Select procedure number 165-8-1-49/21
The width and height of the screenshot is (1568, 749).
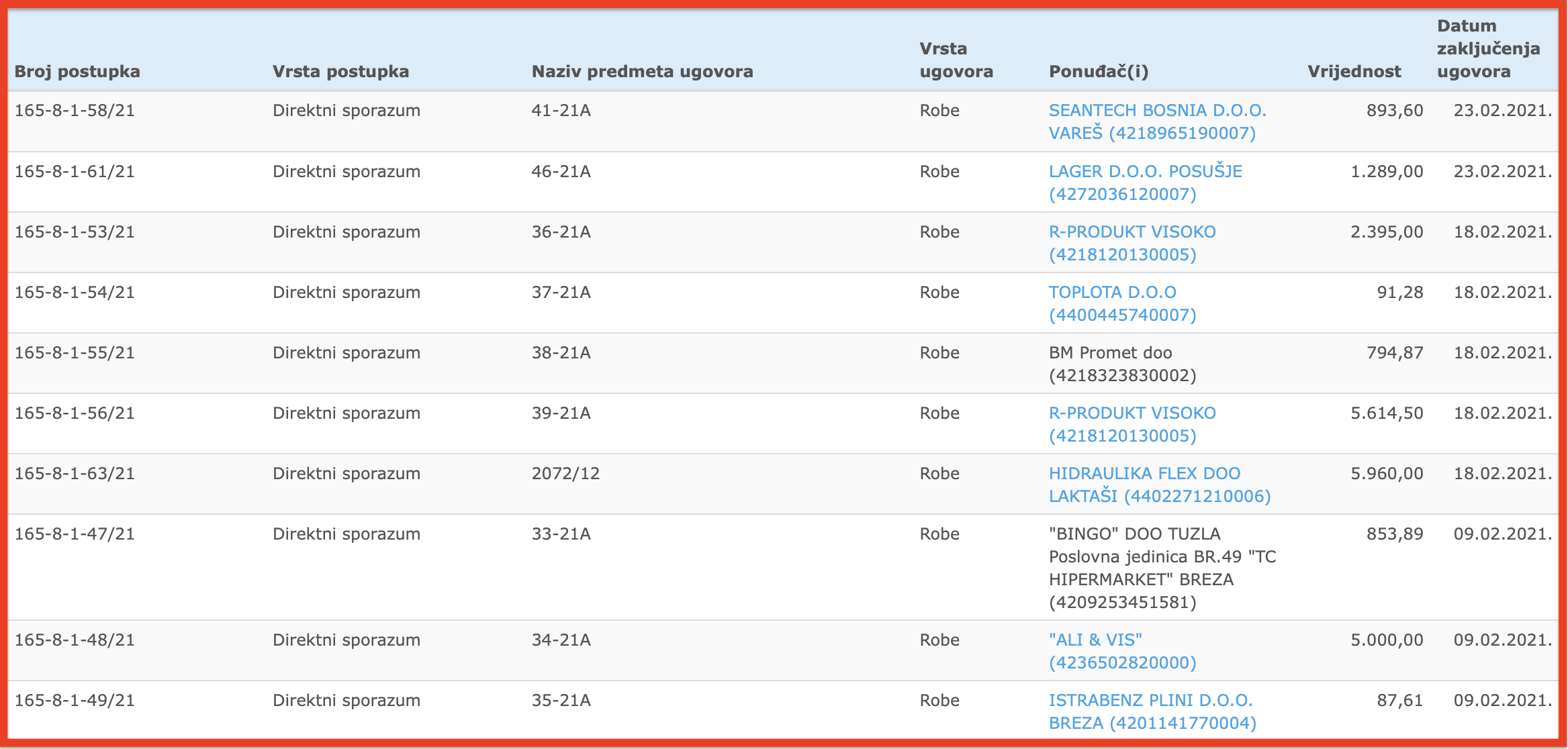coord(75,700)
